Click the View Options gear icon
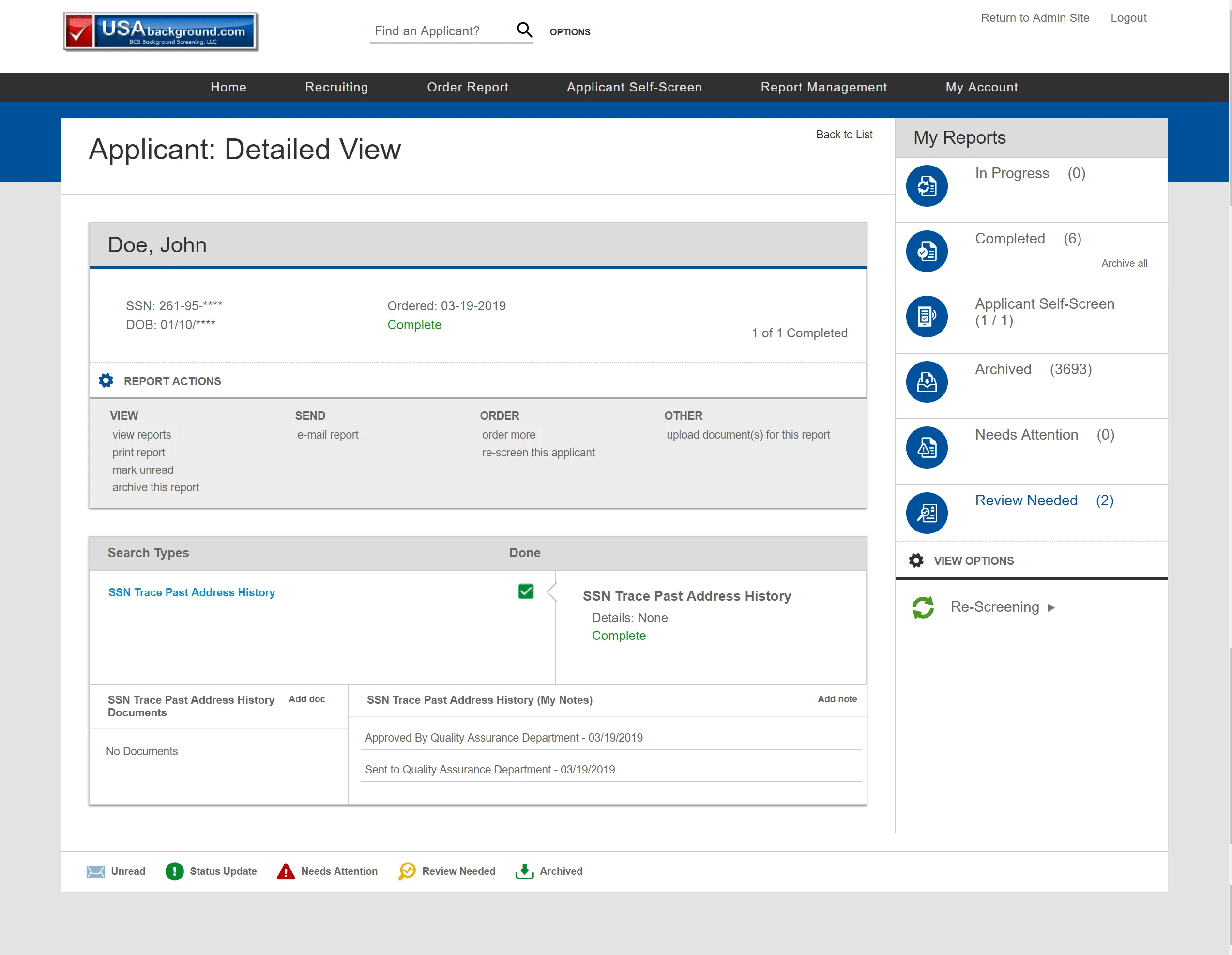 click(x=916, y=561)
